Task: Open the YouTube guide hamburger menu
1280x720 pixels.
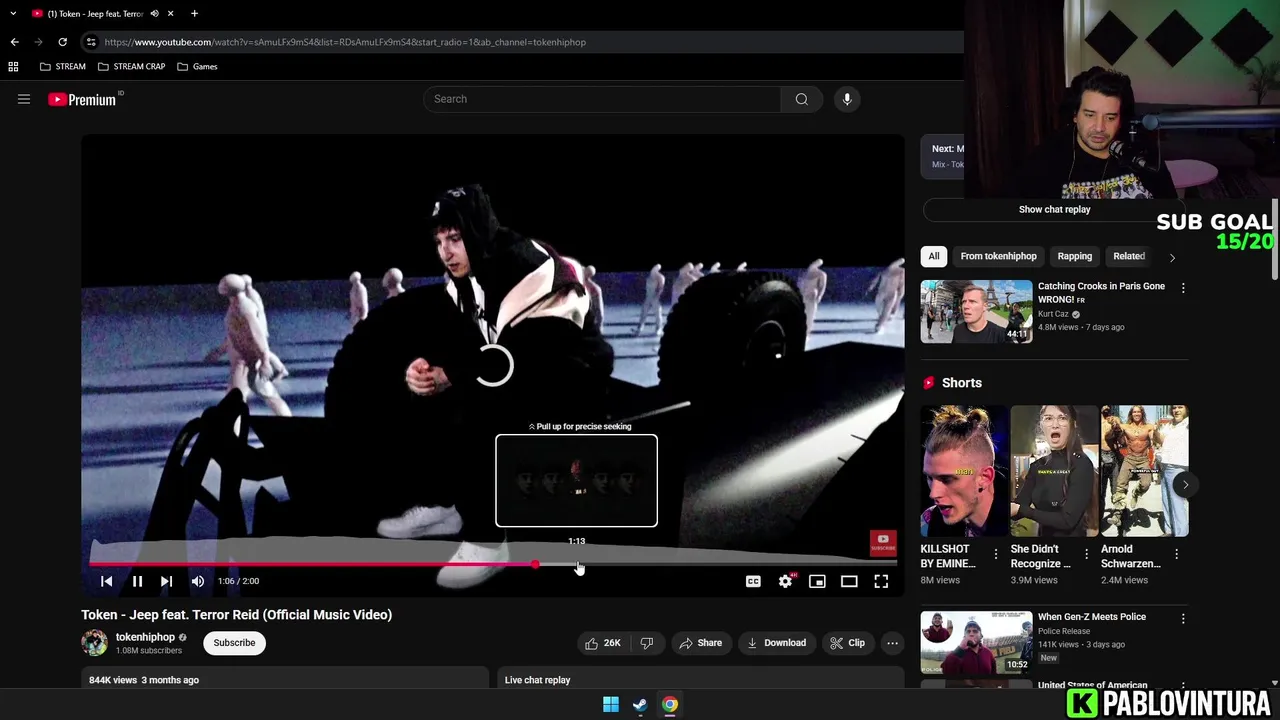Action: click(x=24, y=99)
